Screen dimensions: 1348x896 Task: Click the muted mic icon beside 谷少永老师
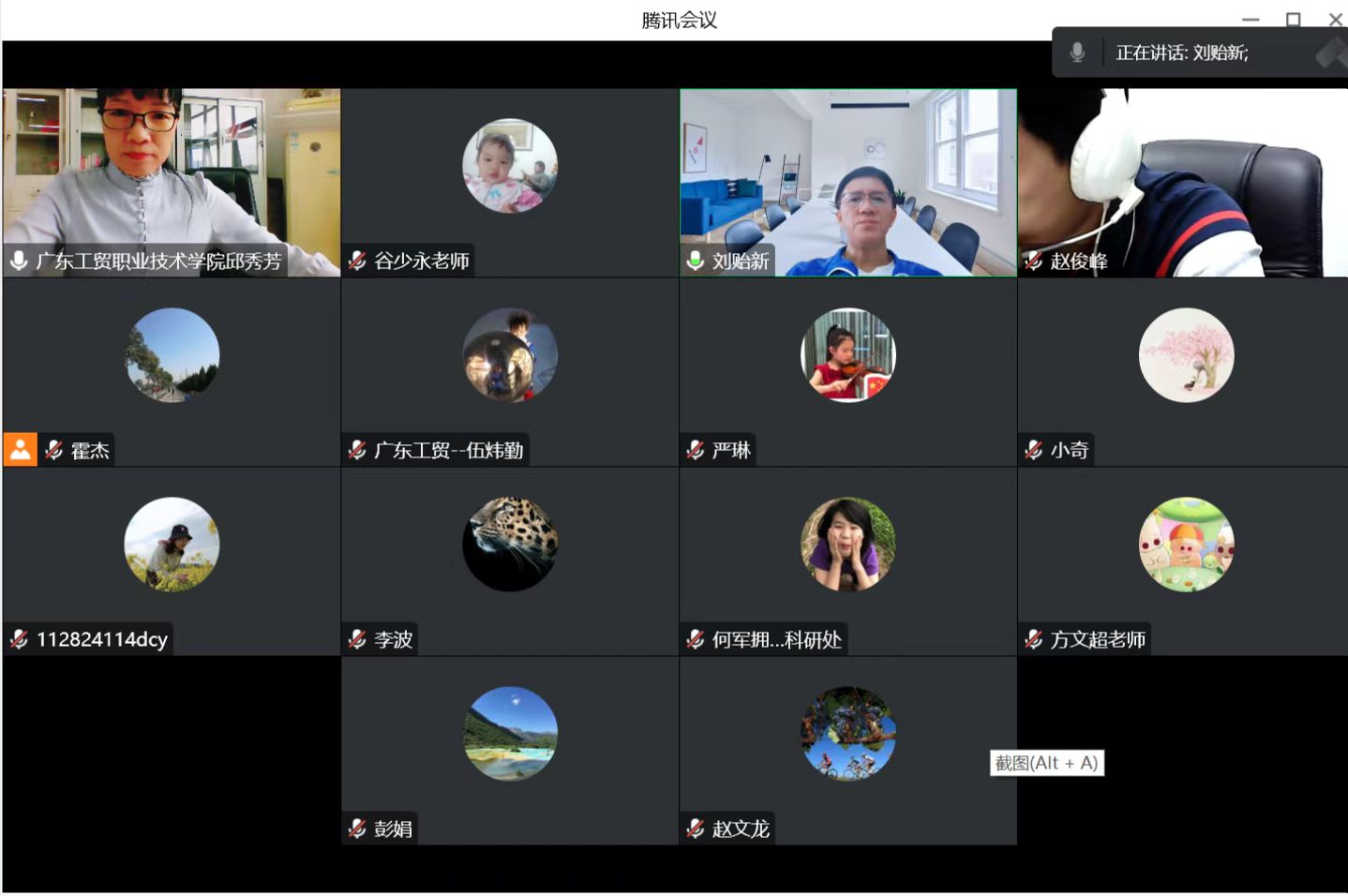[x=357, y=261]
